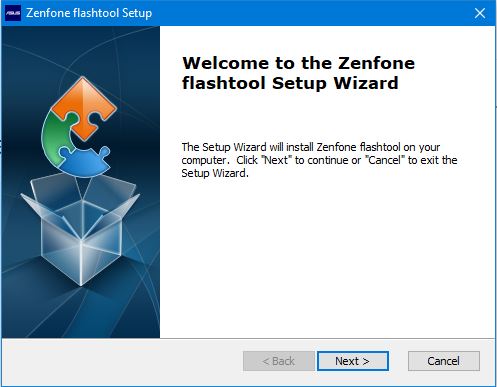This screenshot has height=387, width=497.
Task: Click the word "Next" in the description
Action: [276, 160]
